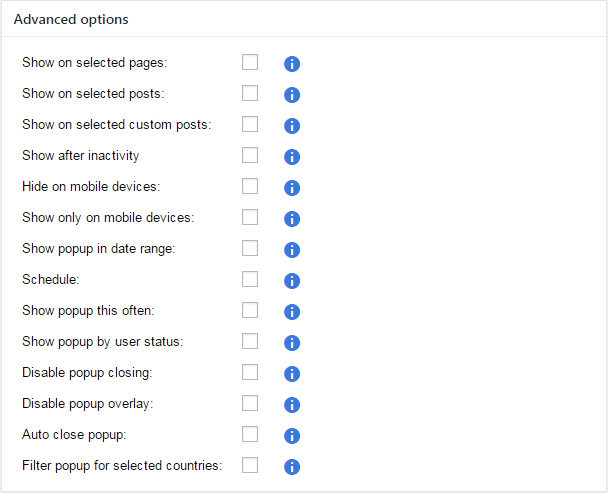The width and height of the screenshot is (608, 493).
Task: Click info icon beside Show on selected pages
Action: (292, 64)
